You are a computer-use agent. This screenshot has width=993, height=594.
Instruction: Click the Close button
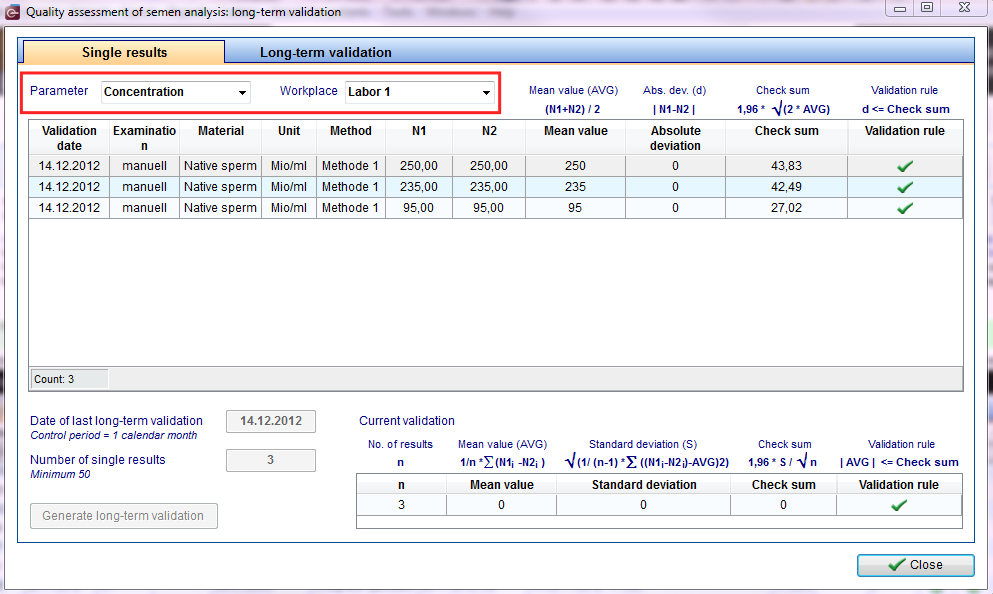click(x=915, y=565)
